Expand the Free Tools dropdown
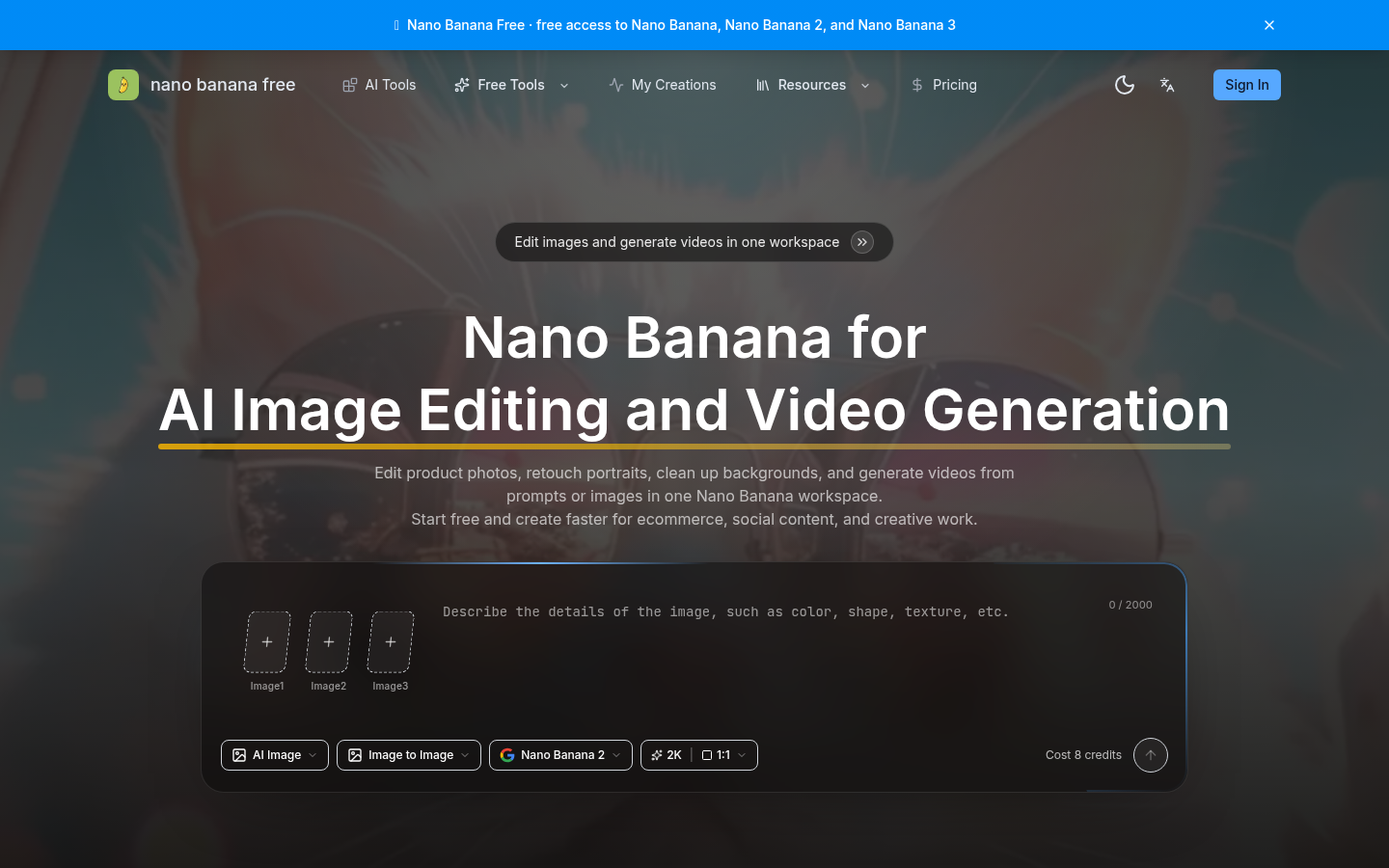 511,85
